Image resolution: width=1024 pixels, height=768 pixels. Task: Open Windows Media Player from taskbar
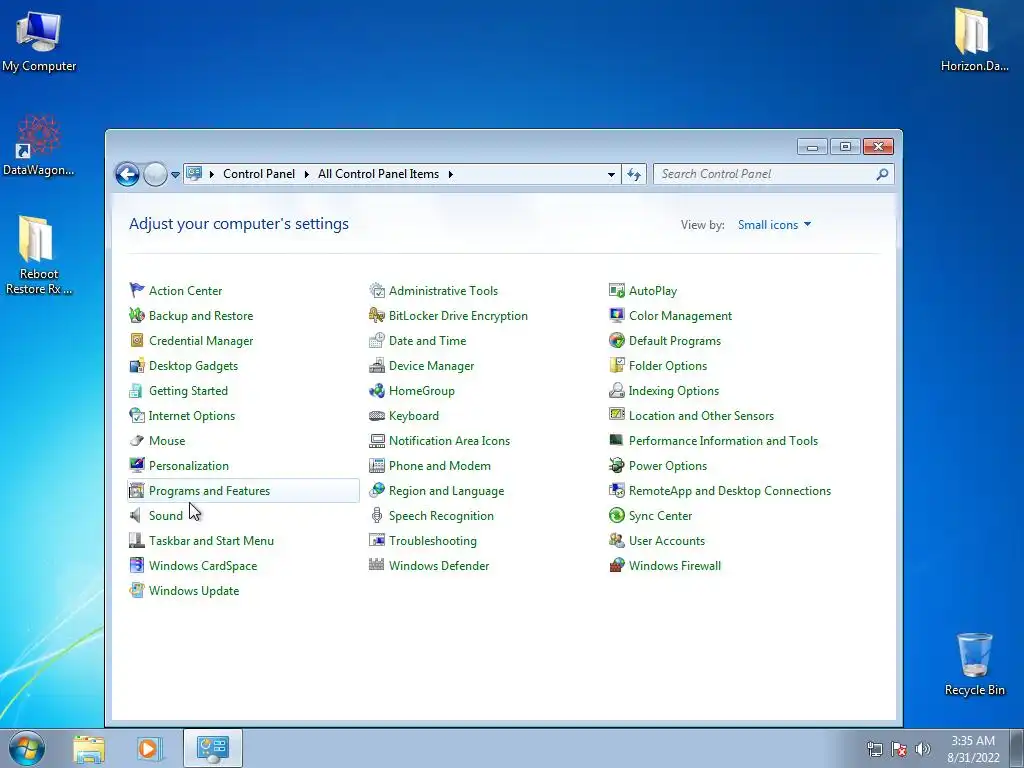pos(148,748)
